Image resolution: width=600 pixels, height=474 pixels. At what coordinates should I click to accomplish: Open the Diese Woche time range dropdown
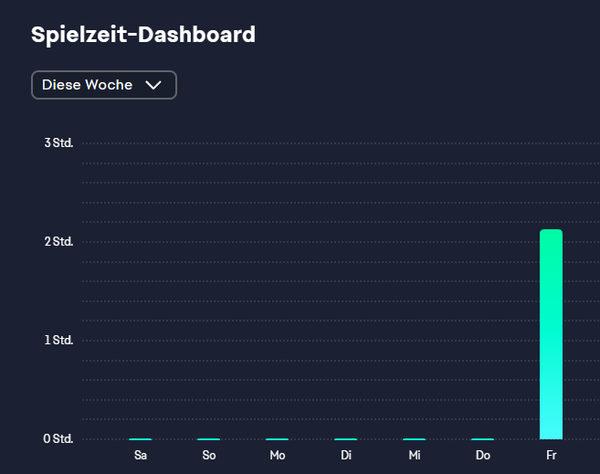point(103,85)
